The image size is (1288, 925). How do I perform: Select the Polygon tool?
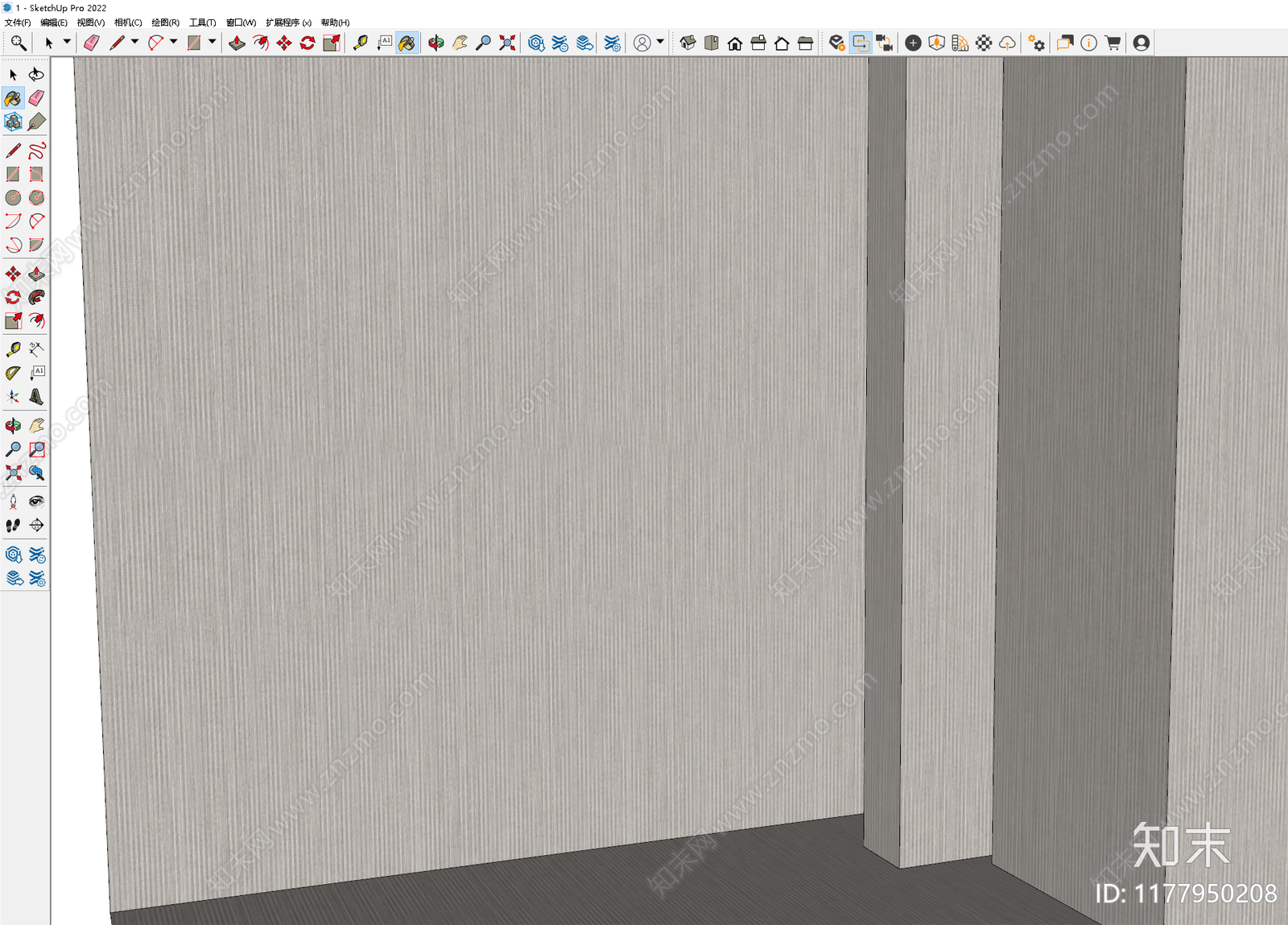pyautogui.click(x=36, y=197)
